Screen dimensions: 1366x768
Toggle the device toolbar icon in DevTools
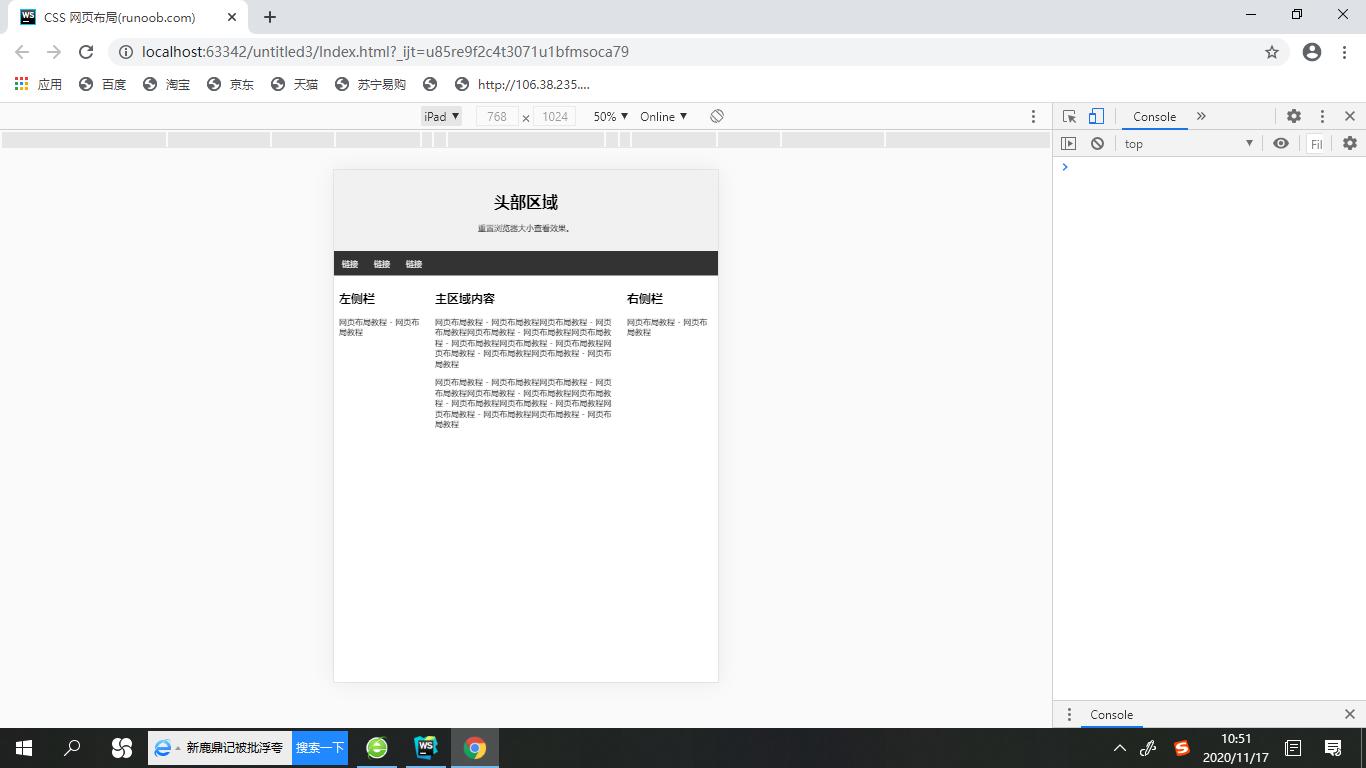[1096, 116]
